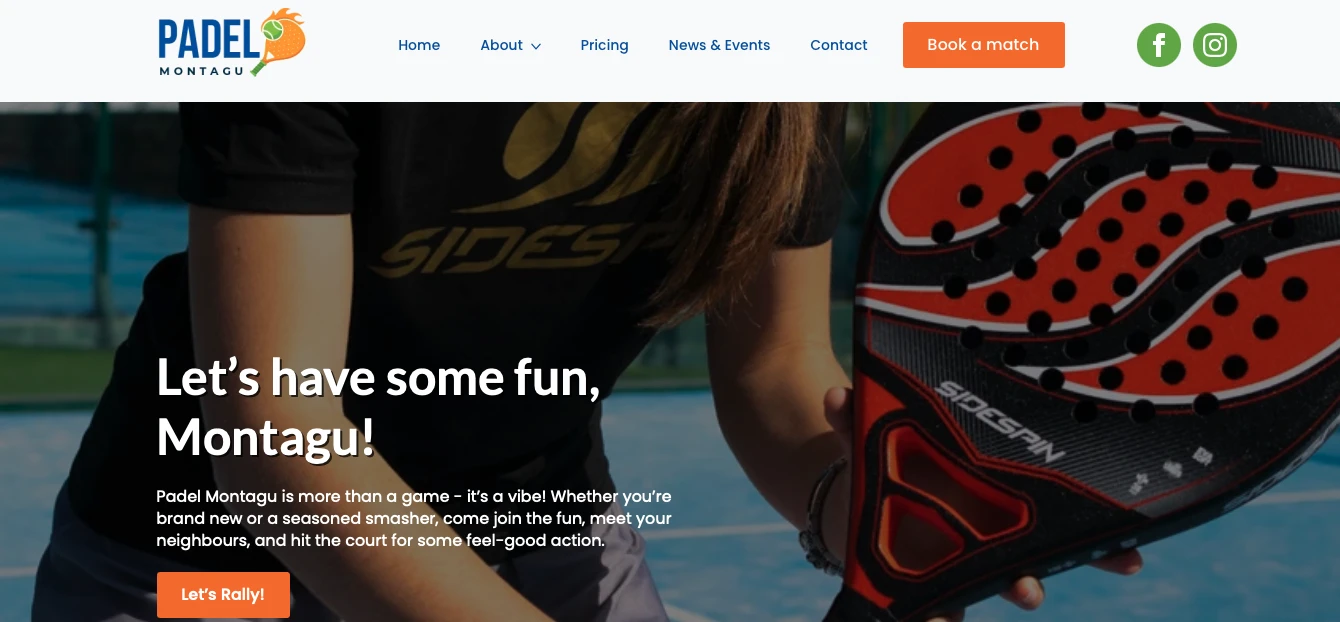Click the Book a match button
Screen dimensions: 1340x622
(x=983, y=45)
